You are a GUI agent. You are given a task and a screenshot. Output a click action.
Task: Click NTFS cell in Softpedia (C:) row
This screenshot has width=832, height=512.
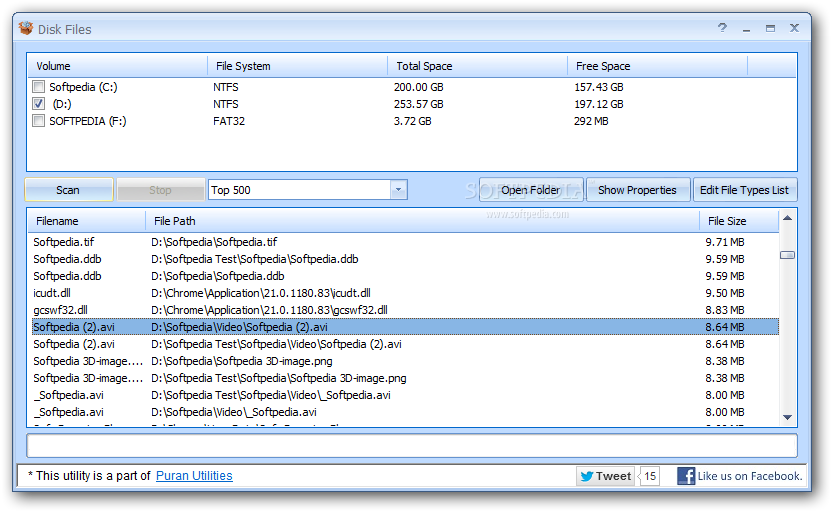226,87
